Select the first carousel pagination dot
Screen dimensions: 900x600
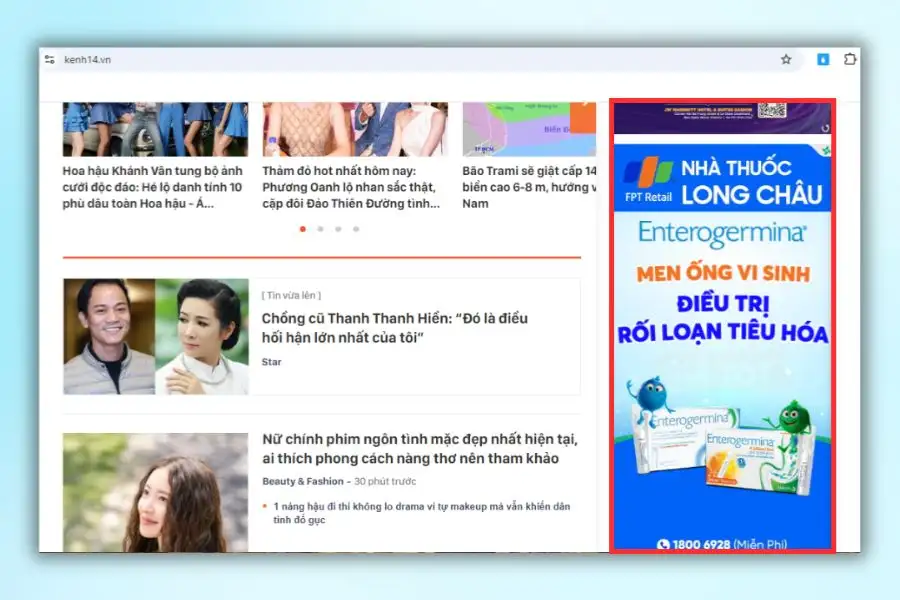303,229
